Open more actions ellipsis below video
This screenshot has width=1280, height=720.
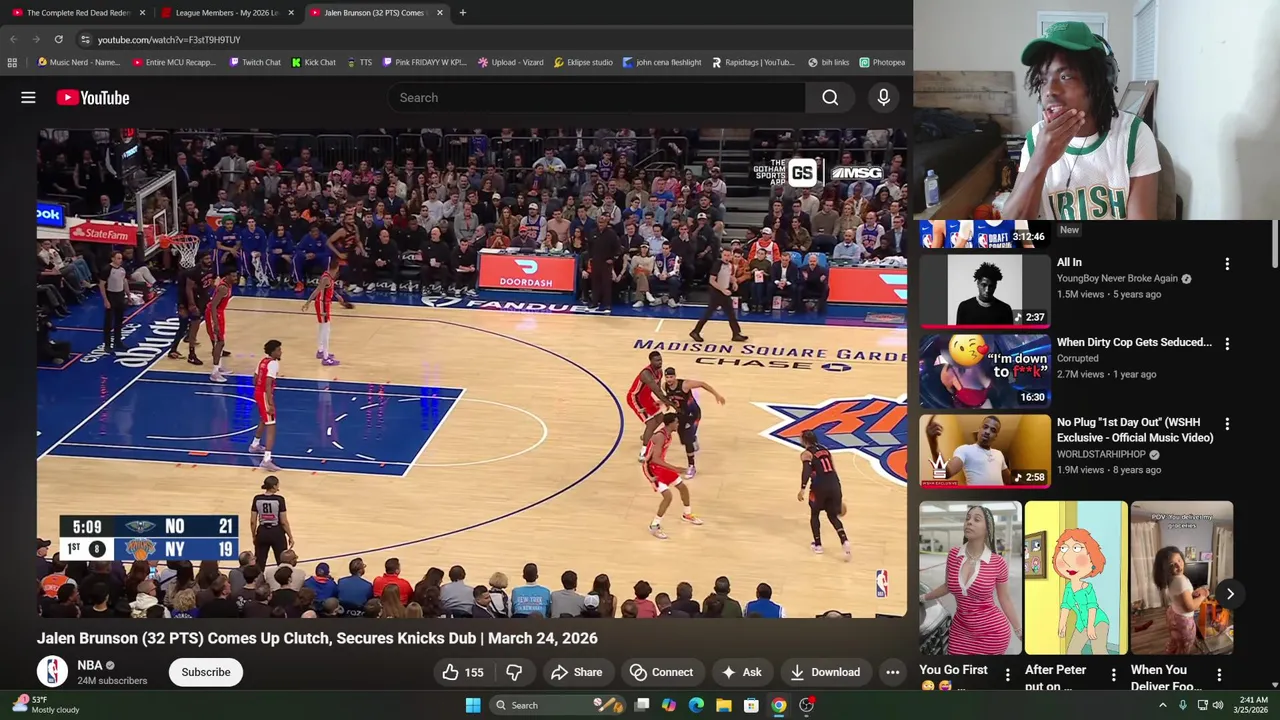[x=892, y=672]
